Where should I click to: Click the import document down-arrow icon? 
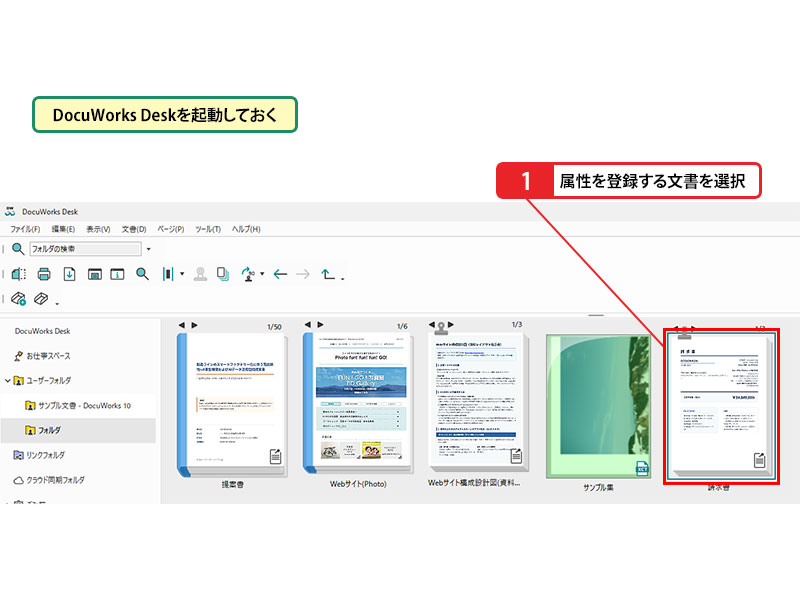(x=69, y=274)
